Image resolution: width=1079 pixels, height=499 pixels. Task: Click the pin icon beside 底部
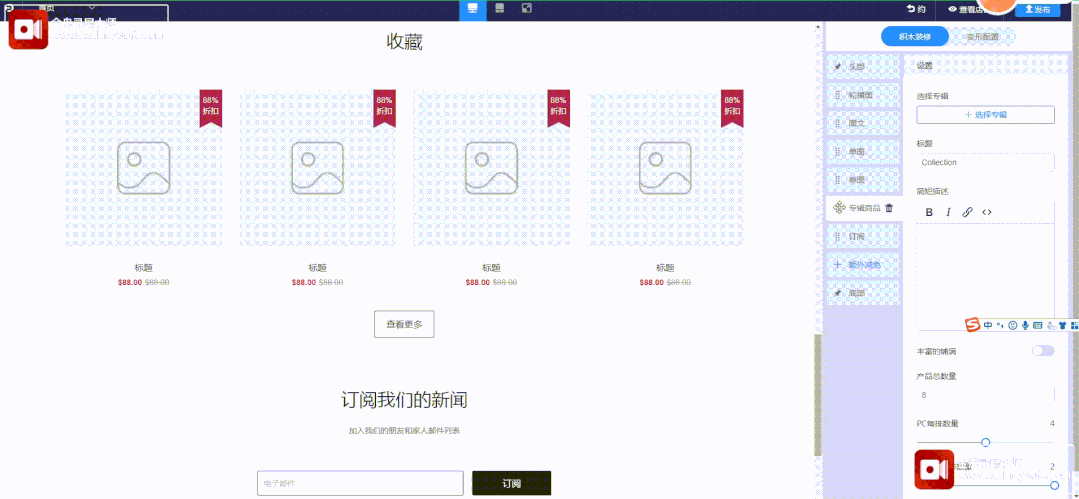pyautogui.click(x=837, y=293)
